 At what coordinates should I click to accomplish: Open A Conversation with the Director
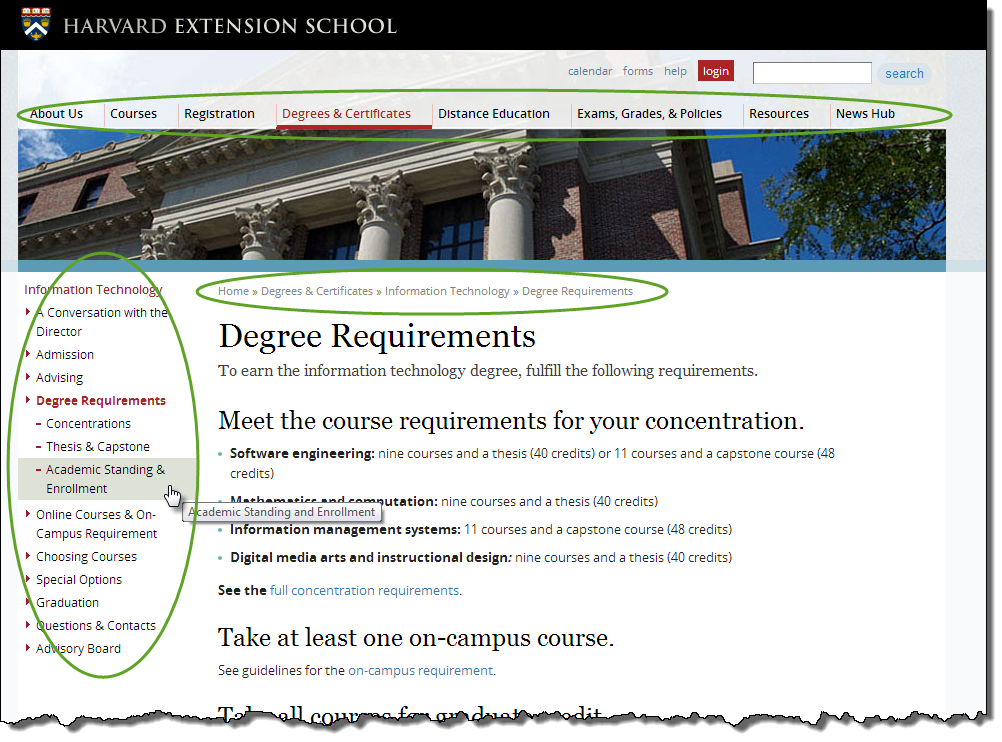coord(102,322)
